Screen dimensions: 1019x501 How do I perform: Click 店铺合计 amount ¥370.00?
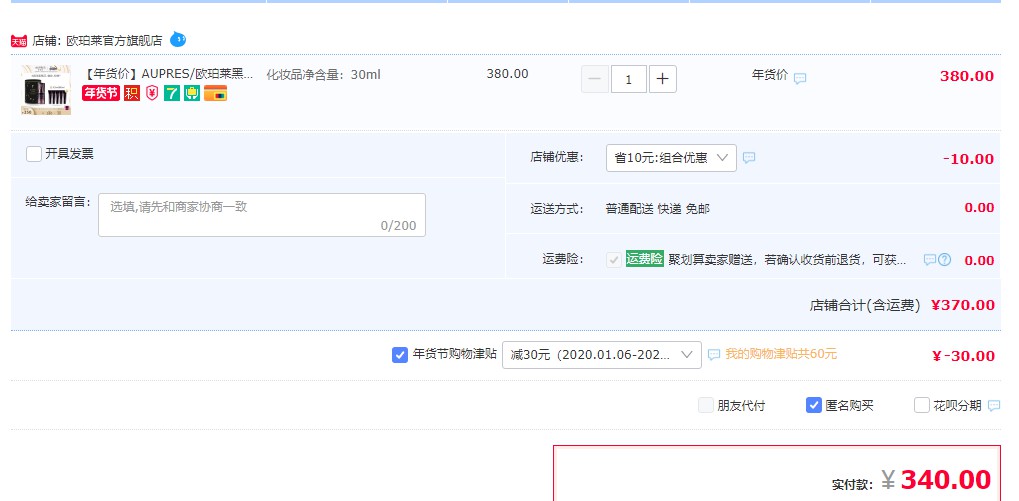tap(962, 305)
